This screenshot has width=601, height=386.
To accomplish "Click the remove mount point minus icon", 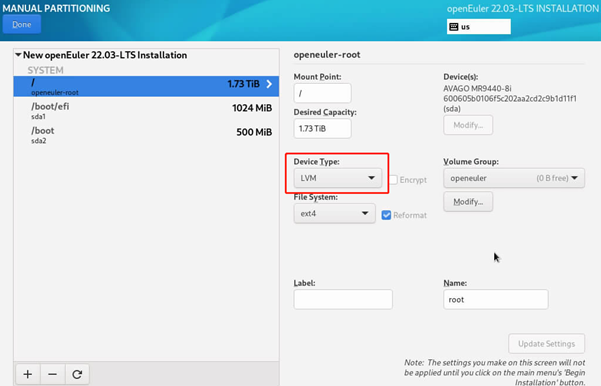I will [53, 374].
